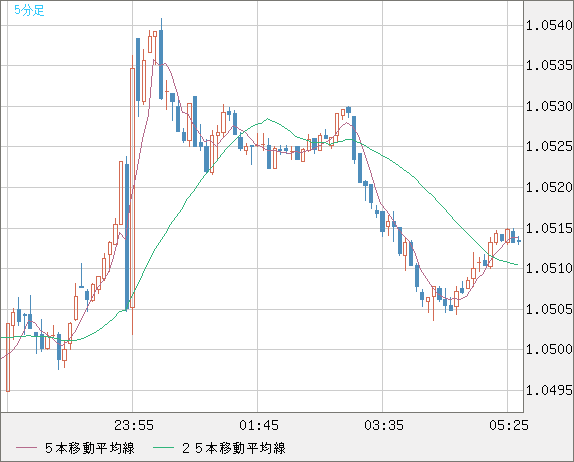Select the 1.0500 price axis label

[549, 349]
